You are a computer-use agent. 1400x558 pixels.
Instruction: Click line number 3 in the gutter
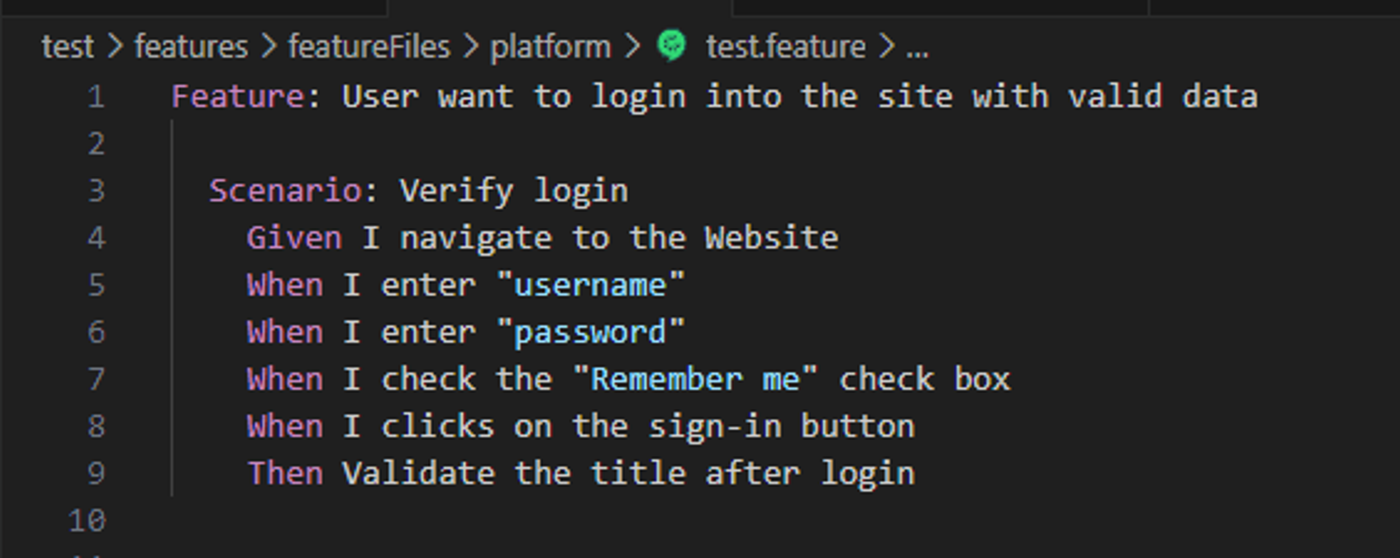coord(96,191)
